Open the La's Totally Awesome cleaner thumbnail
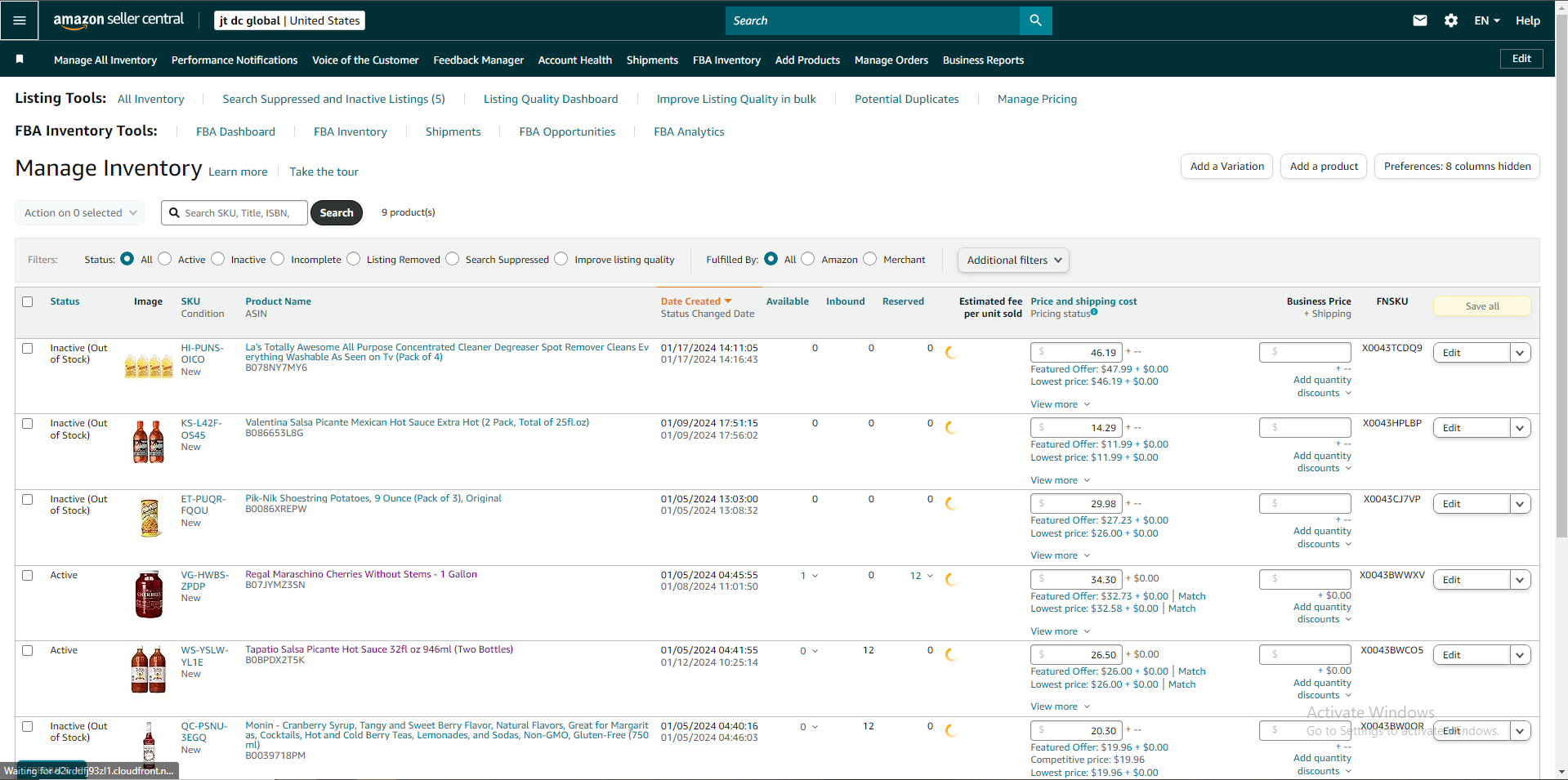Image resolution: width=1568 pixels, height=780 pixels. pyautogui.click(x=149, y=365)
